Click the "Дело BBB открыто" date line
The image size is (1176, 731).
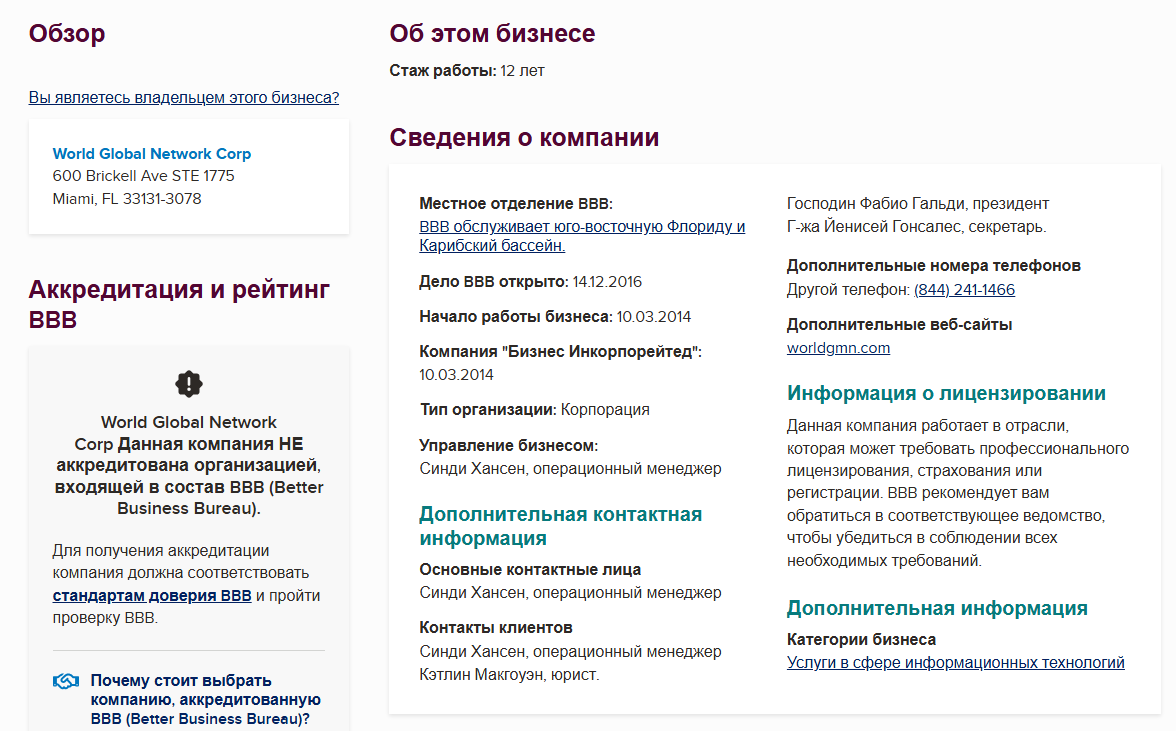point(530,282)
